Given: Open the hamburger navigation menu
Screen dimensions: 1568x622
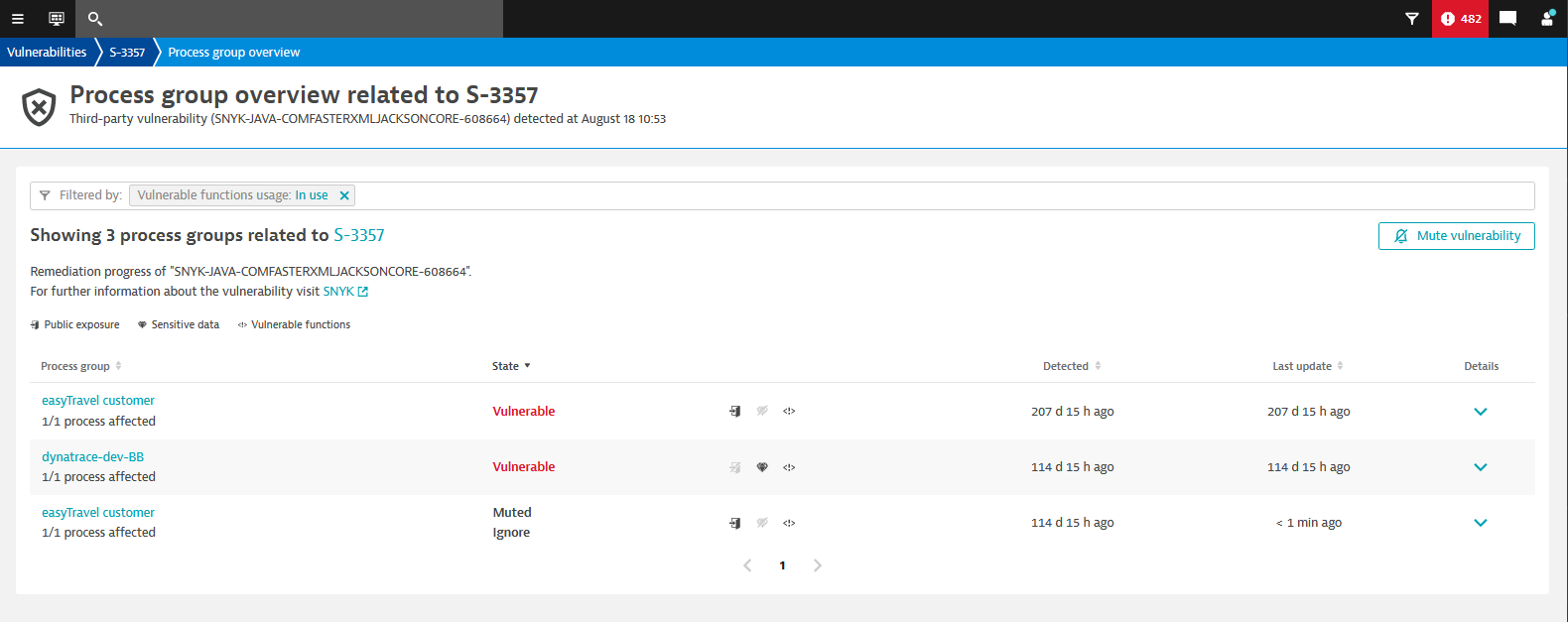Looking at the screenshot, I should 17,19.
